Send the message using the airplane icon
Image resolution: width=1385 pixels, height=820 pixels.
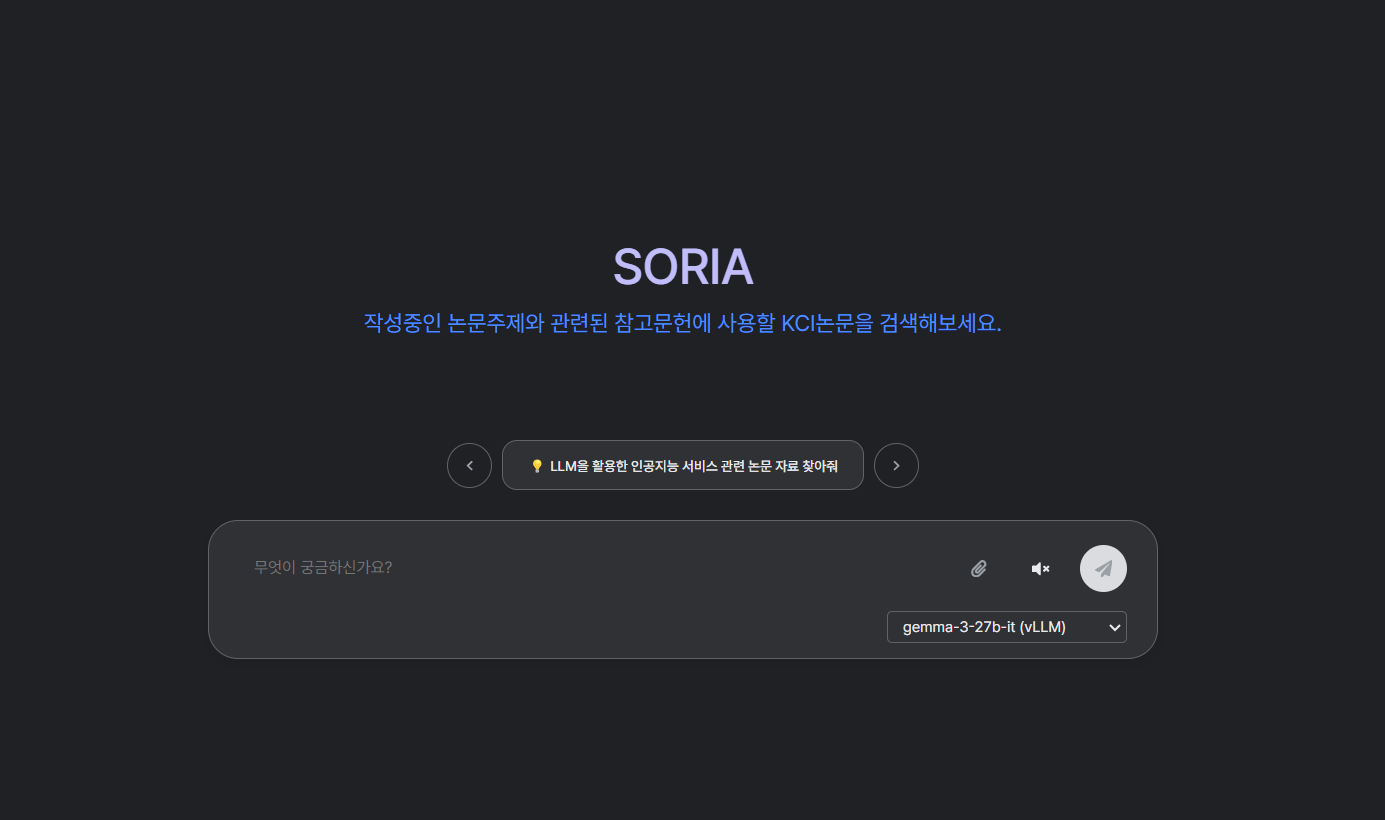pyautogui.click(x=1103, y=568)
